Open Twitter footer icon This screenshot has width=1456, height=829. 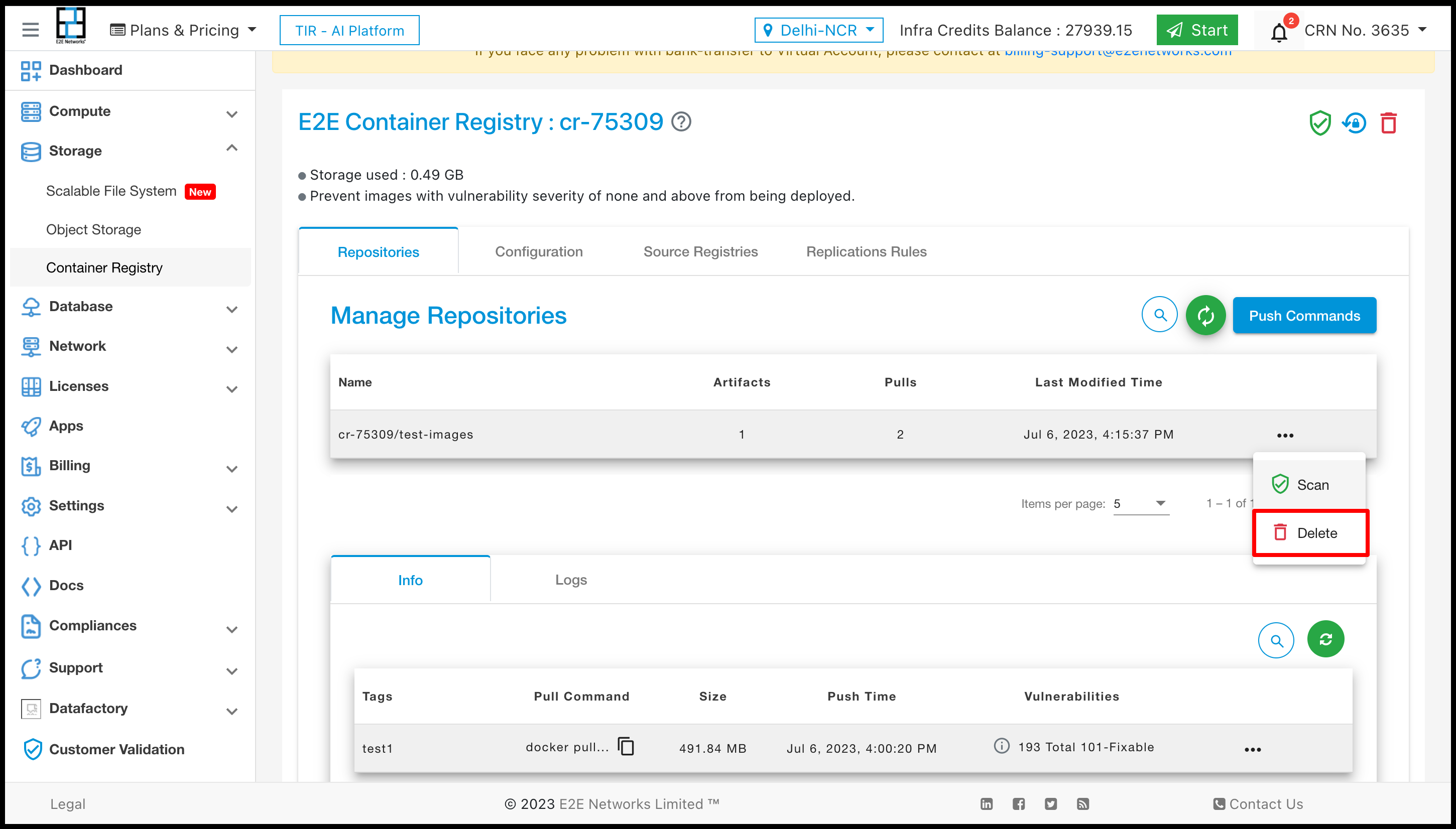point(1051,804)
